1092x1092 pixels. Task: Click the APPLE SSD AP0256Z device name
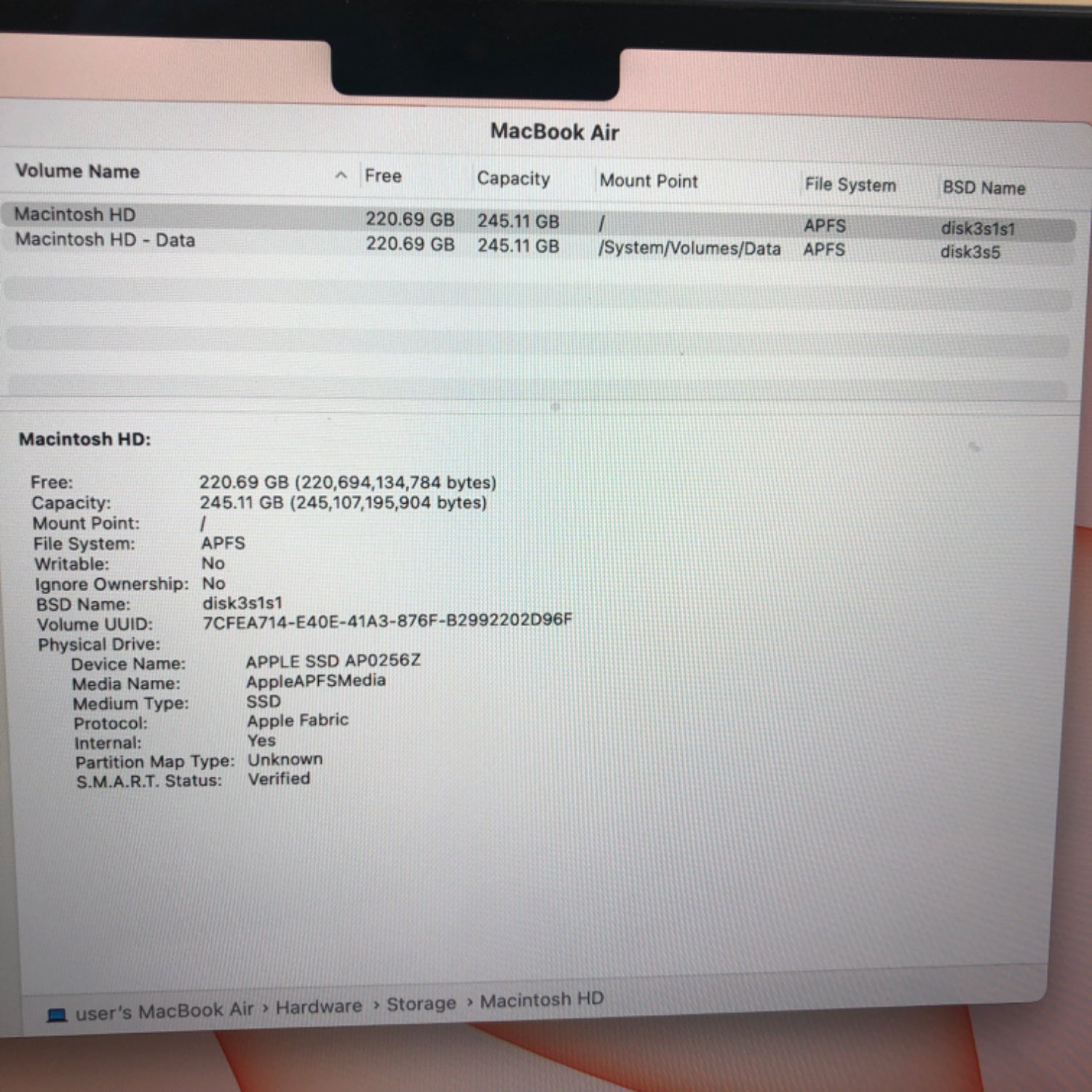[333, 661]
